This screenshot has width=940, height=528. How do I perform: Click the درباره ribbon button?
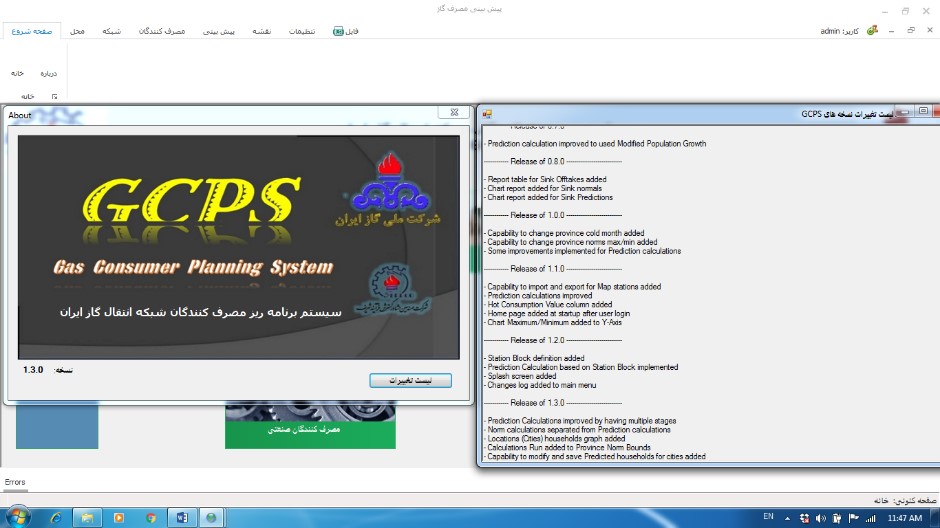[49, 73]
